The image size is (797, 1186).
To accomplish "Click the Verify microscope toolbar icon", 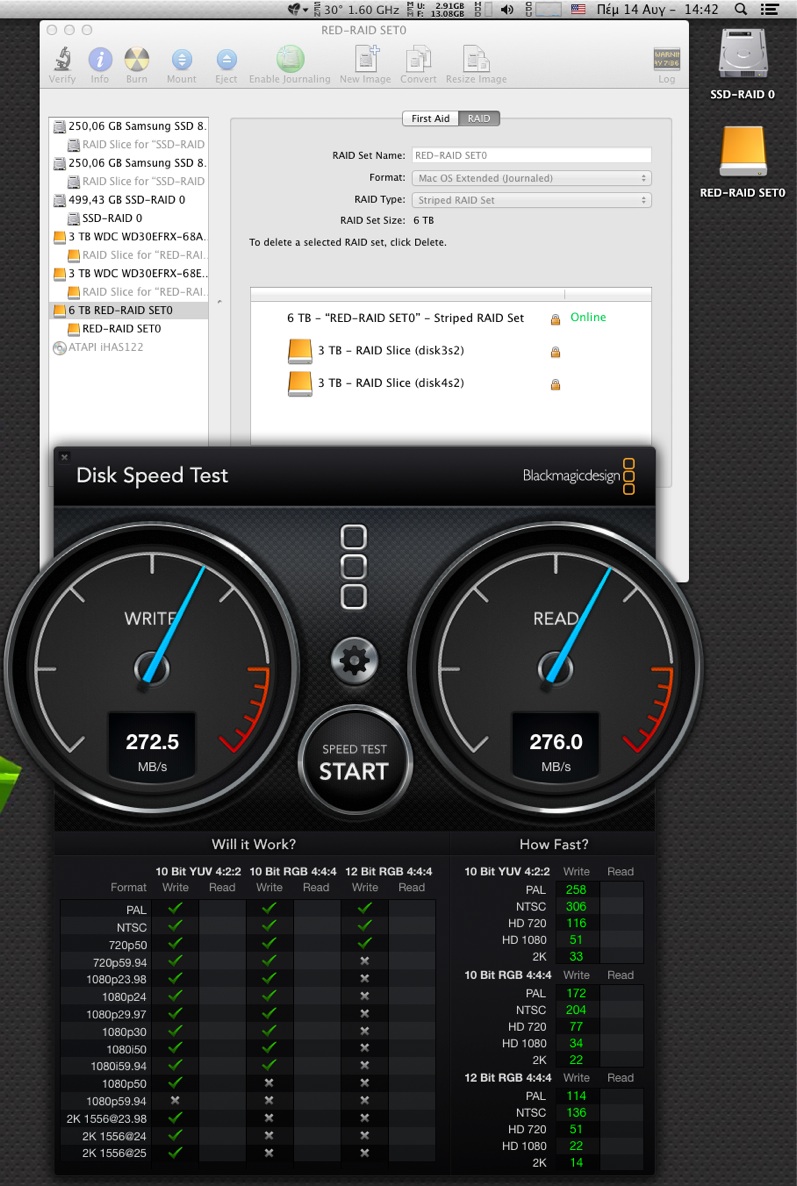I will point(62,59).
